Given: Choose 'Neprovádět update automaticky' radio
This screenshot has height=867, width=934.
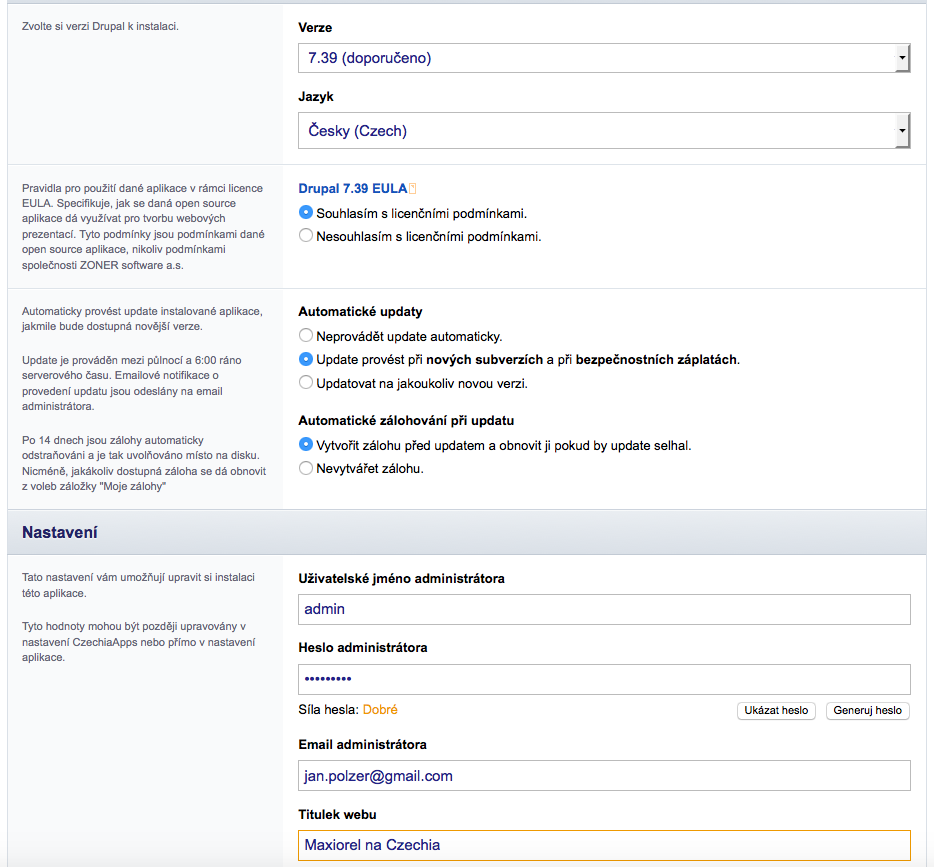Looking at the screenshot, I should click(x=306, y=336).
